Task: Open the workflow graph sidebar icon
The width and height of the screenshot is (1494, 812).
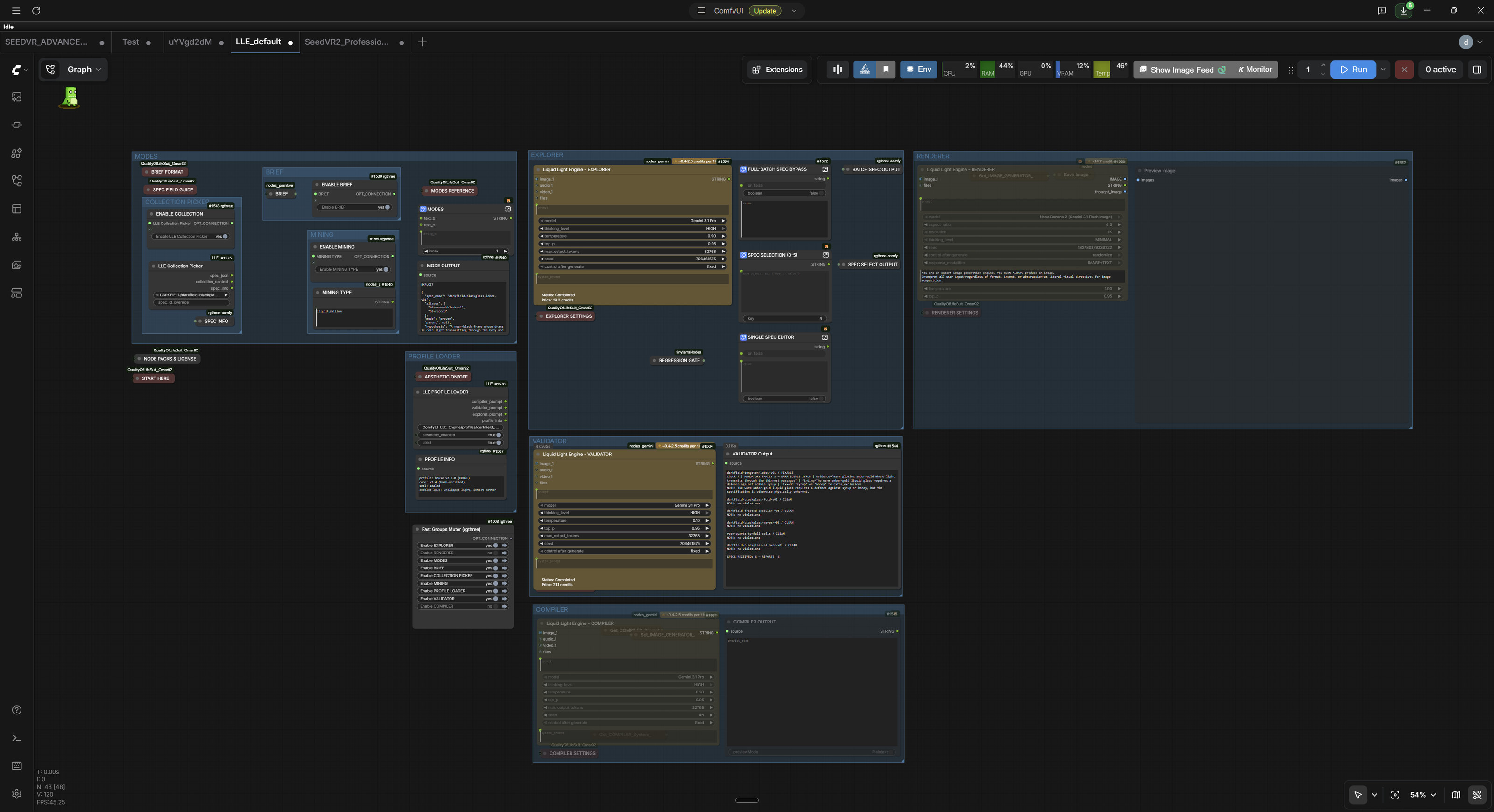Action: pyautogui.click(x=17, y=181)
